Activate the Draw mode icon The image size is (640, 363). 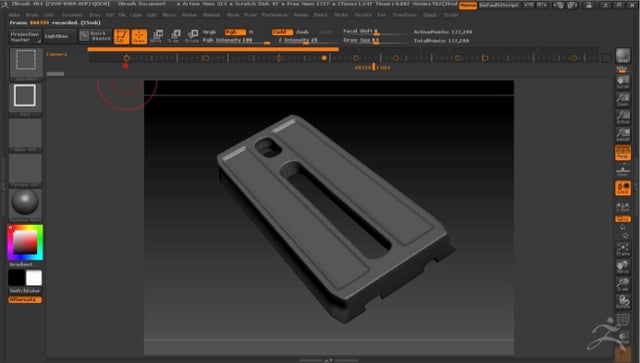tap(139, 37)
